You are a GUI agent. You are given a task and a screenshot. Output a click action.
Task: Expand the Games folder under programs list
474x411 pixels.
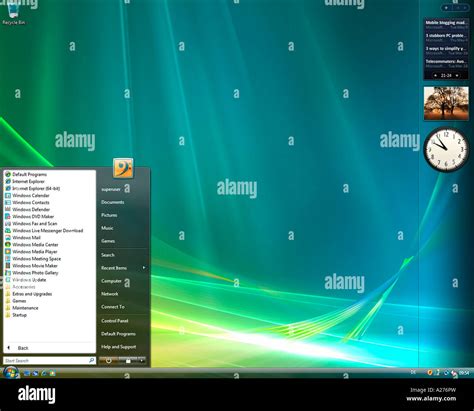[x=16, y=301]
